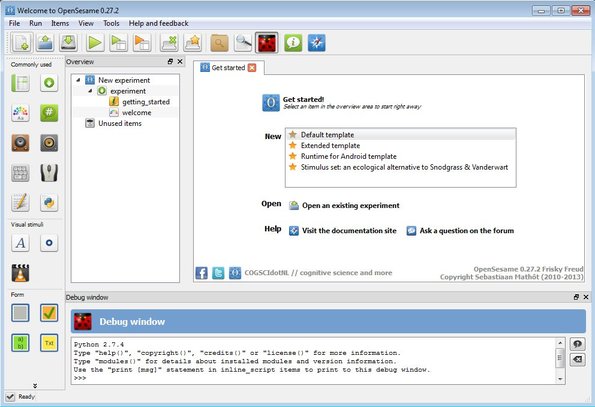Viewport: 595px width, 407px height.
Task: Open the View menu
Action: pyautogui.click(x=86, y=23)
